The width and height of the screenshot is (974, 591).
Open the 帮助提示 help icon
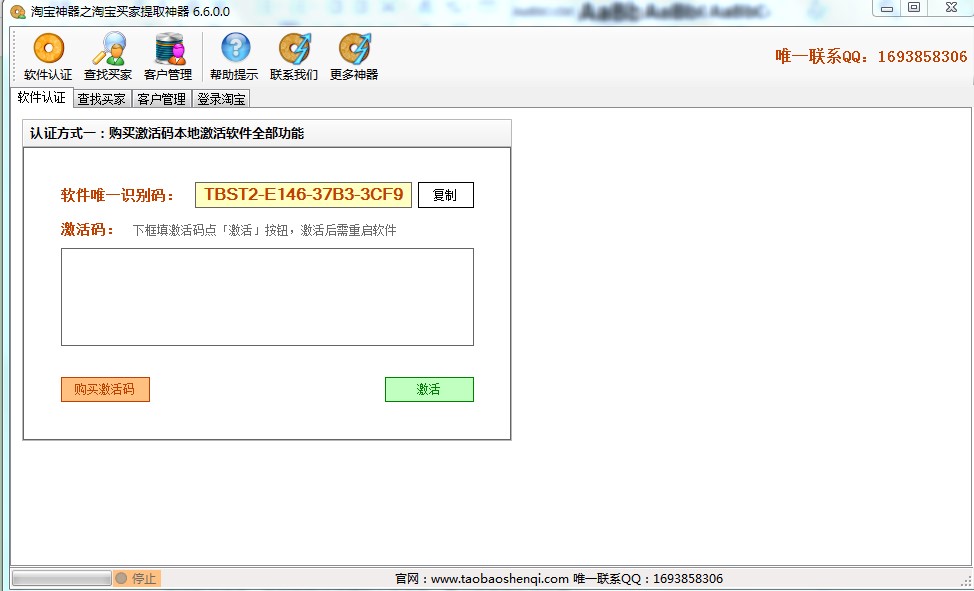coord(234,57)
